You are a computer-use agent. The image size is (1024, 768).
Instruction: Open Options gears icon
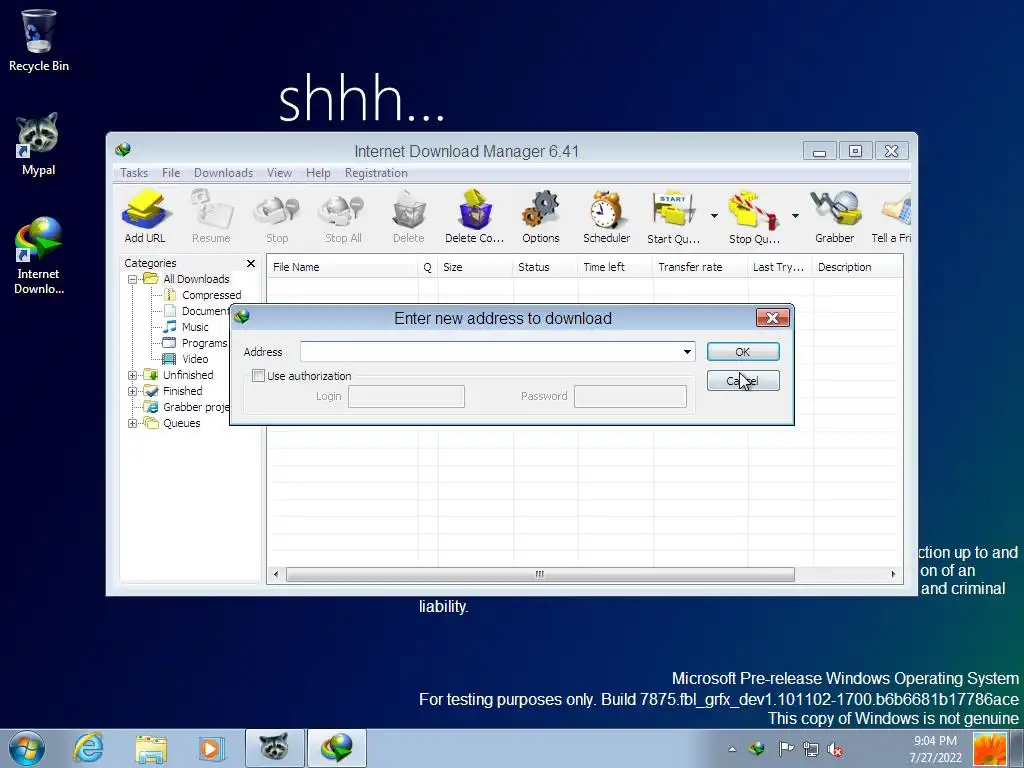point(541,216)
